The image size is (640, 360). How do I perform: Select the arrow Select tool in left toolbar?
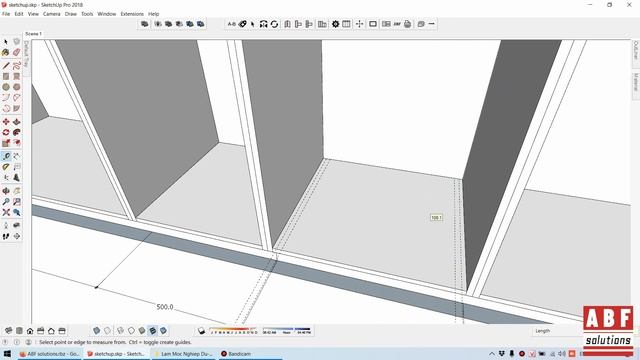(6, 42)
